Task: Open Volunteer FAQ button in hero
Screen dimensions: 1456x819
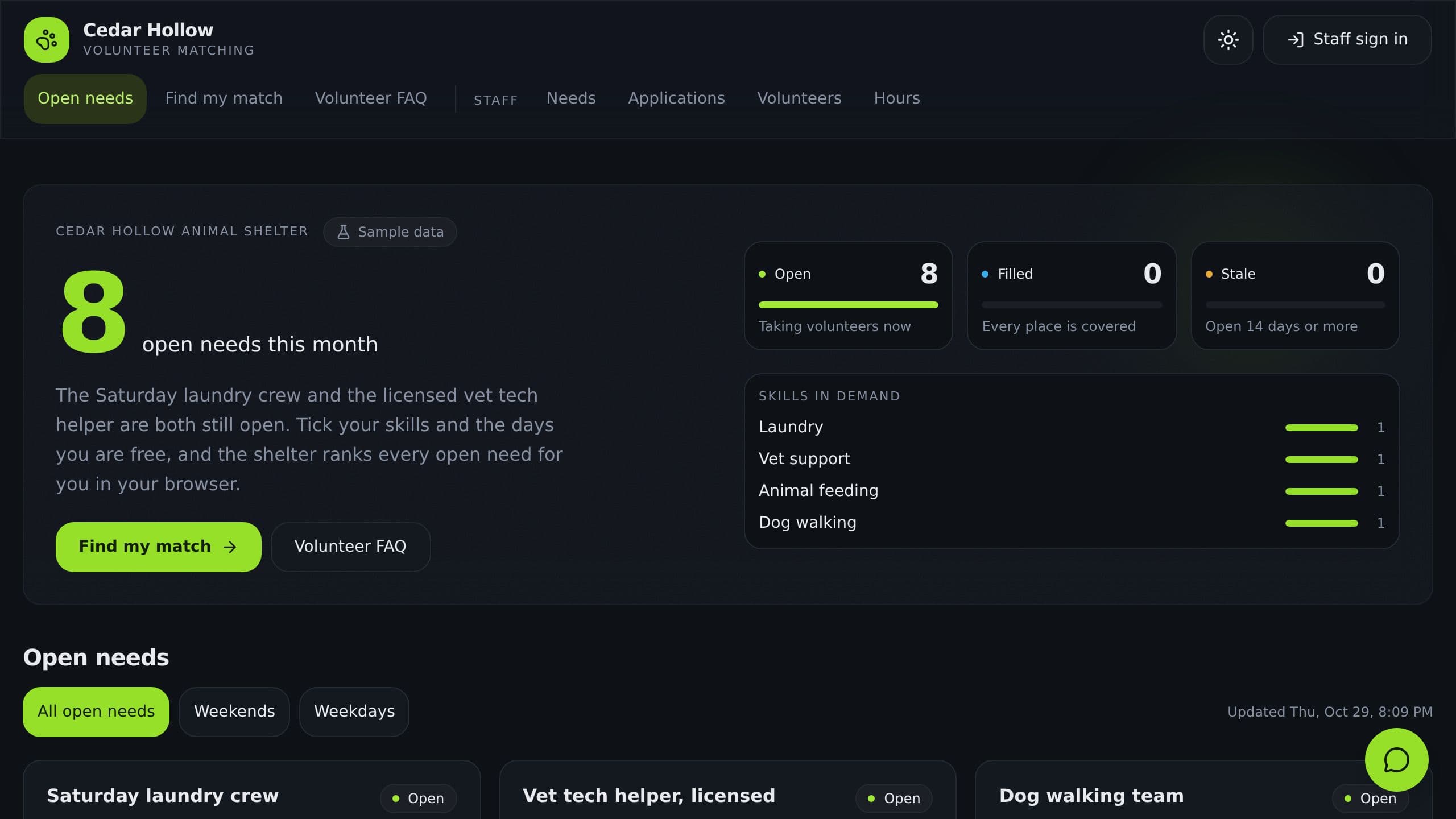Action: click(x=350, y=547)
